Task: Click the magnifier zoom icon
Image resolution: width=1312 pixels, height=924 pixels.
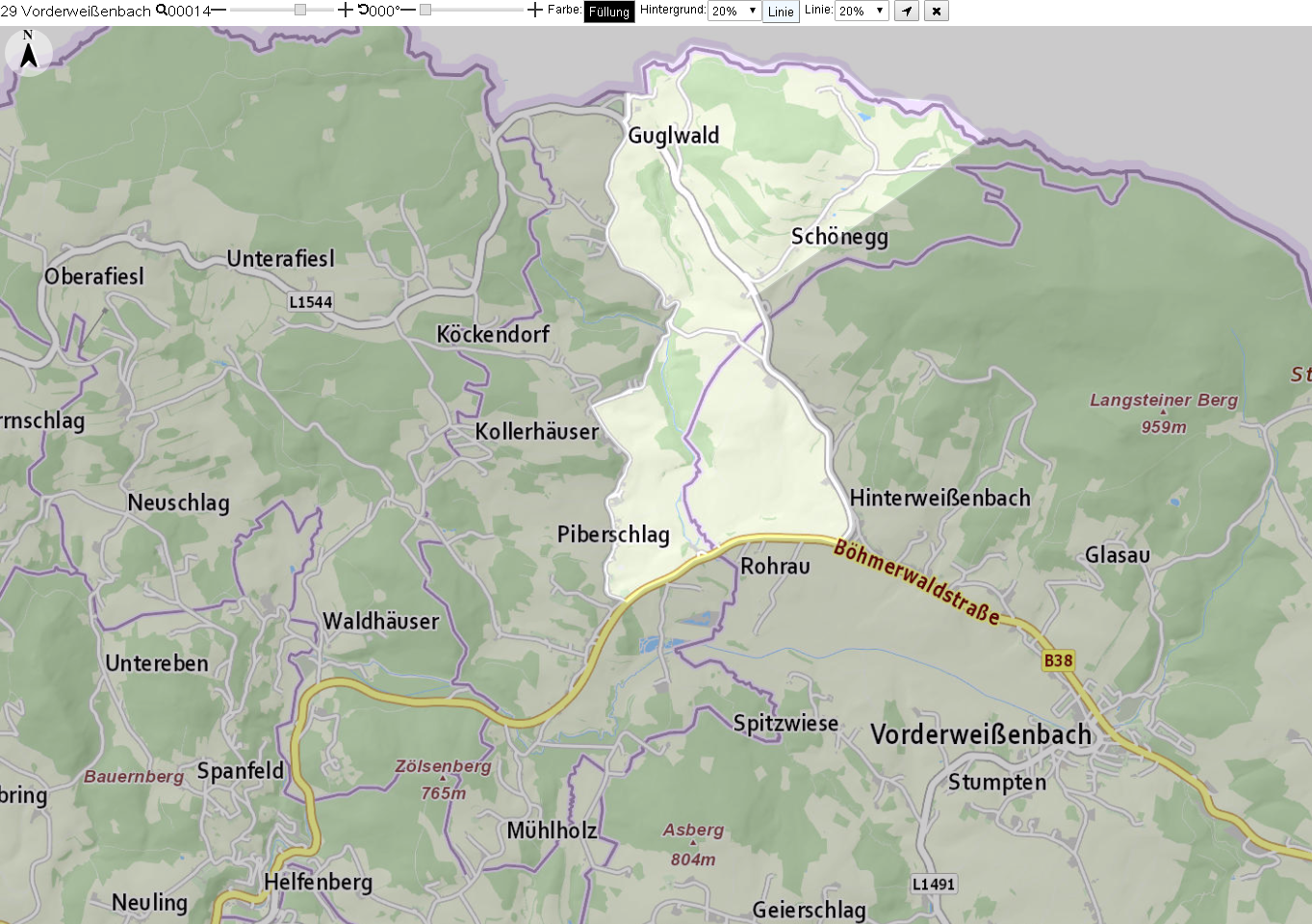Action: point(161,10)
